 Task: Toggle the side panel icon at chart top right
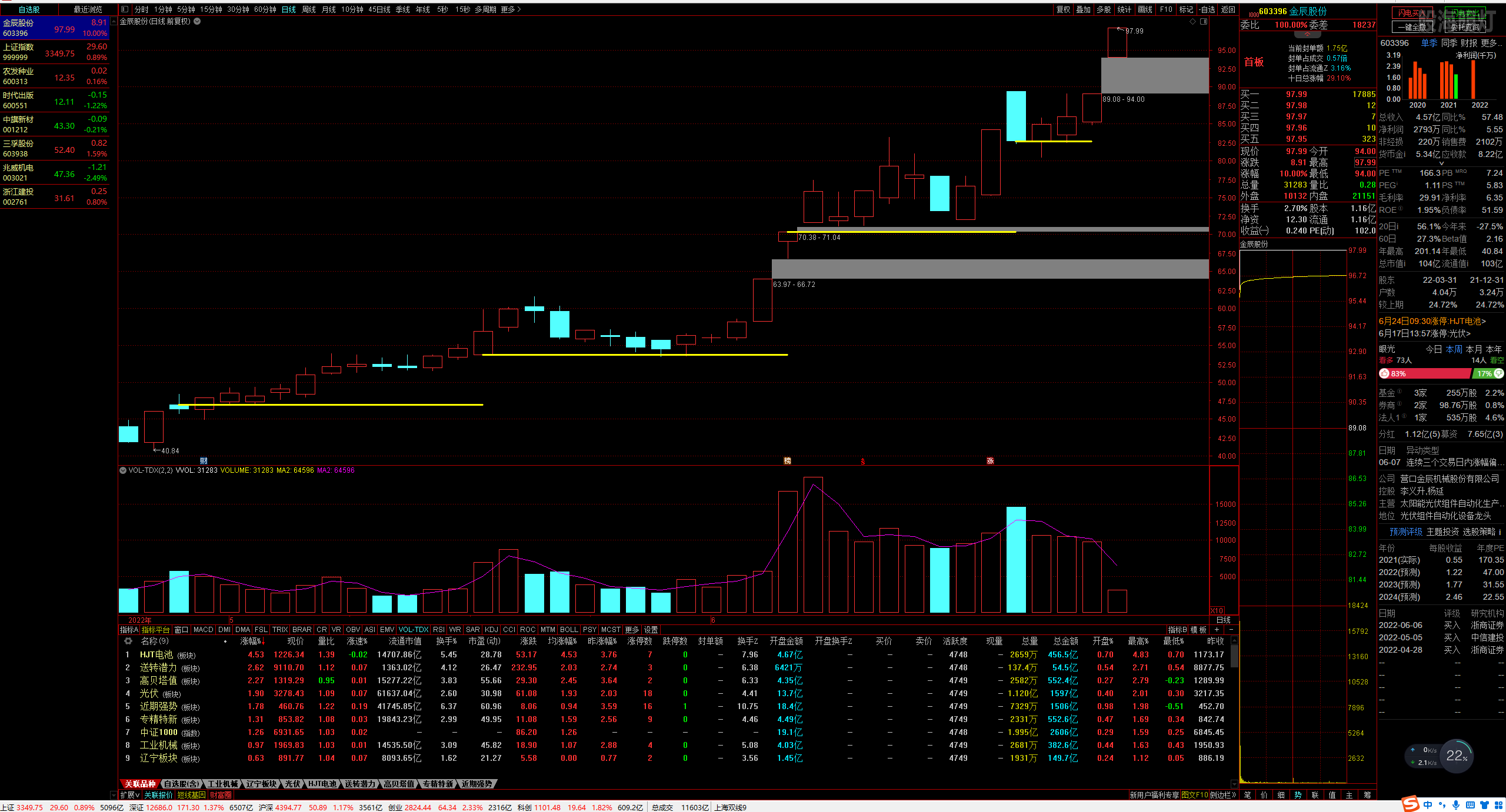click(1204, 21)
